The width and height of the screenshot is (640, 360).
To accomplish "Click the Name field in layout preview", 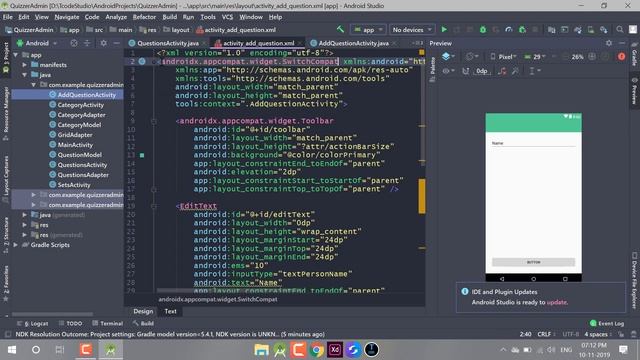I will click(x=533, y=143).
